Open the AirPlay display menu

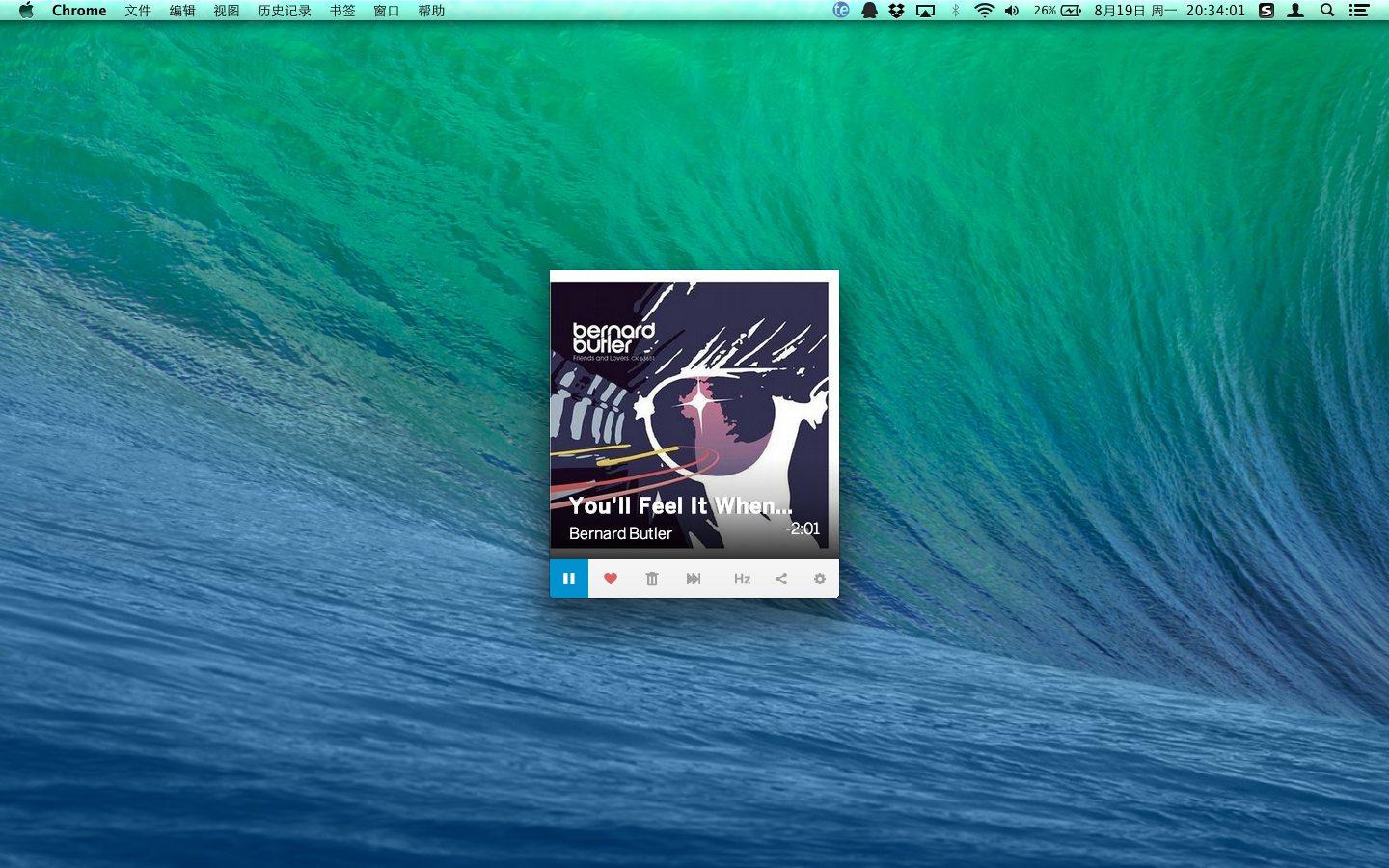click(x=926, y=11)
